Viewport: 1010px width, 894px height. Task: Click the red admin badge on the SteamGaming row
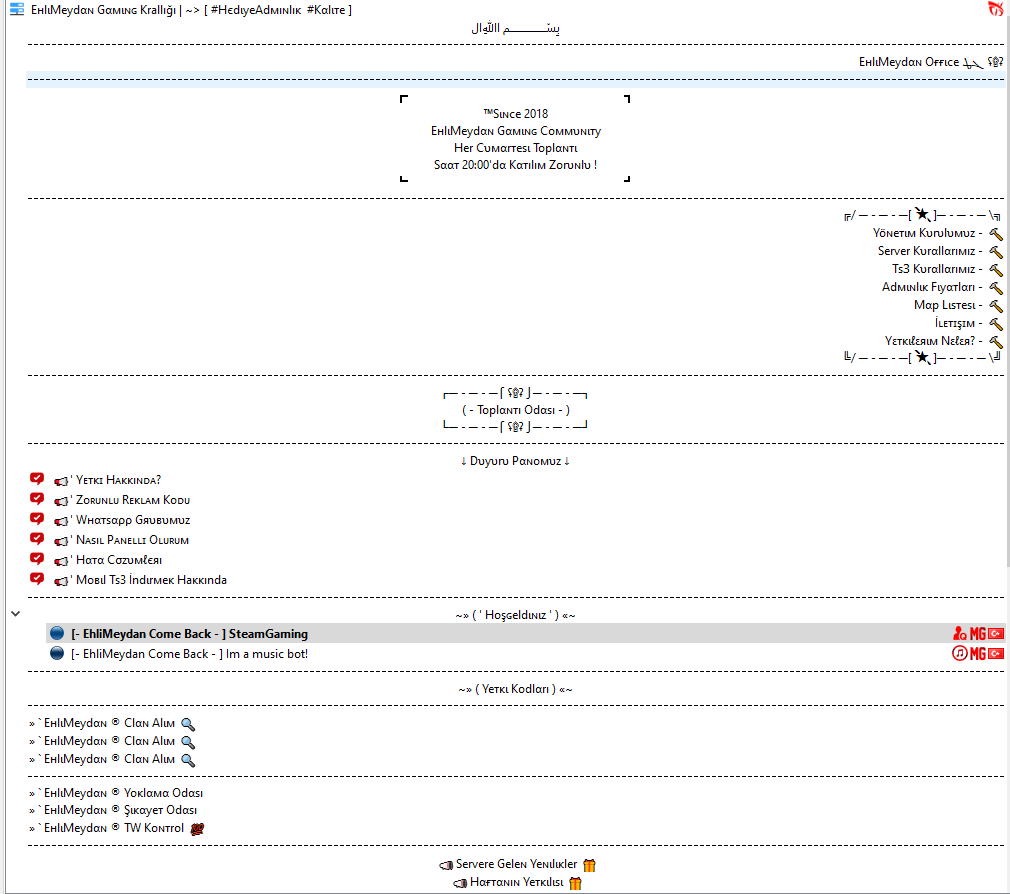point(960,634)
